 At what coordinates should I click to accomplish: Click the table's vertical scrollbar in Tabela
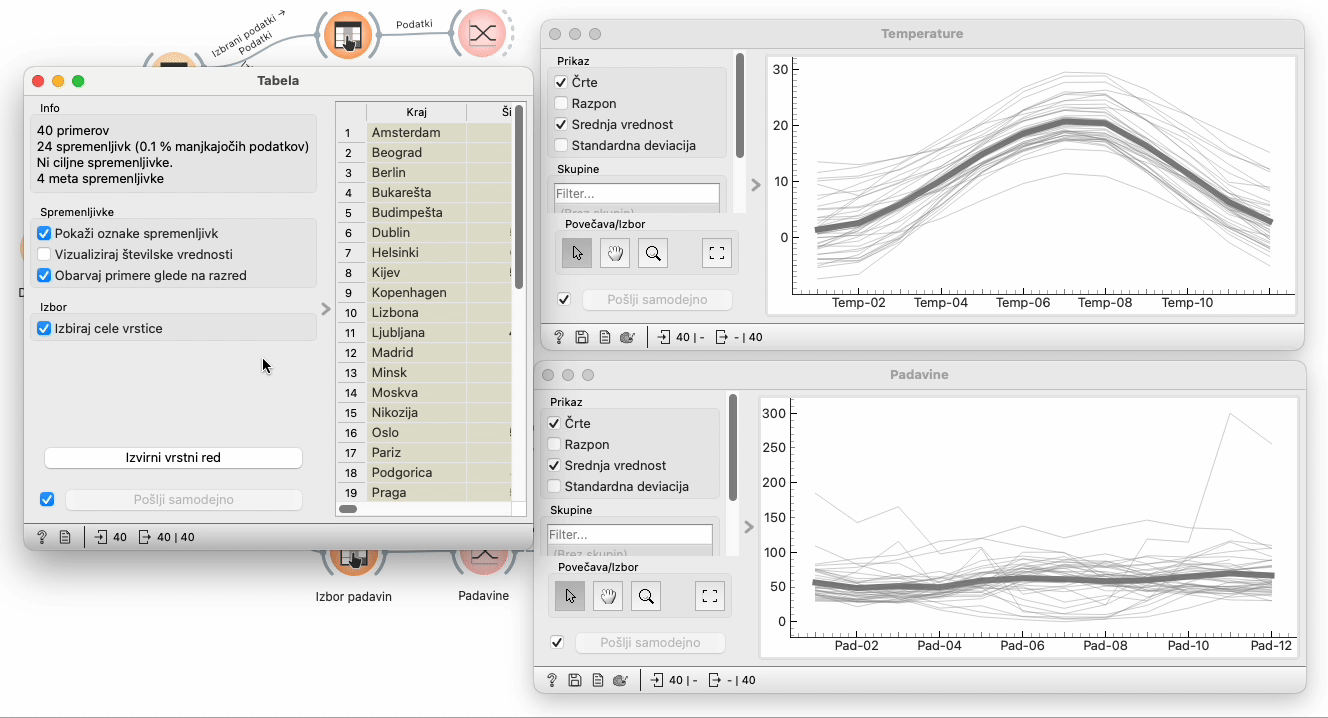[519, 200]
